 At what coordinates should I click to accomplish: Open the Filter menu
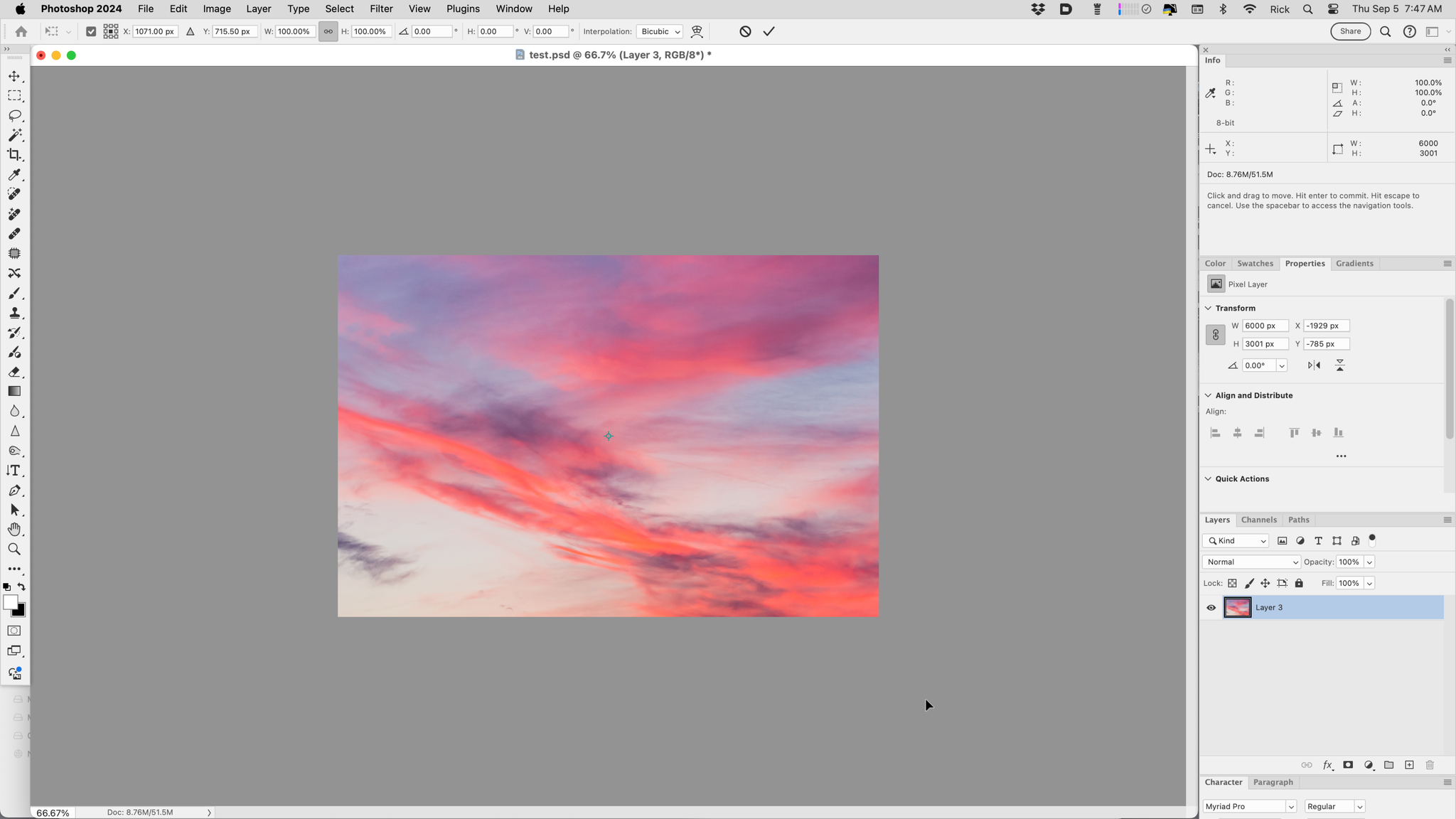pos(381,9)
